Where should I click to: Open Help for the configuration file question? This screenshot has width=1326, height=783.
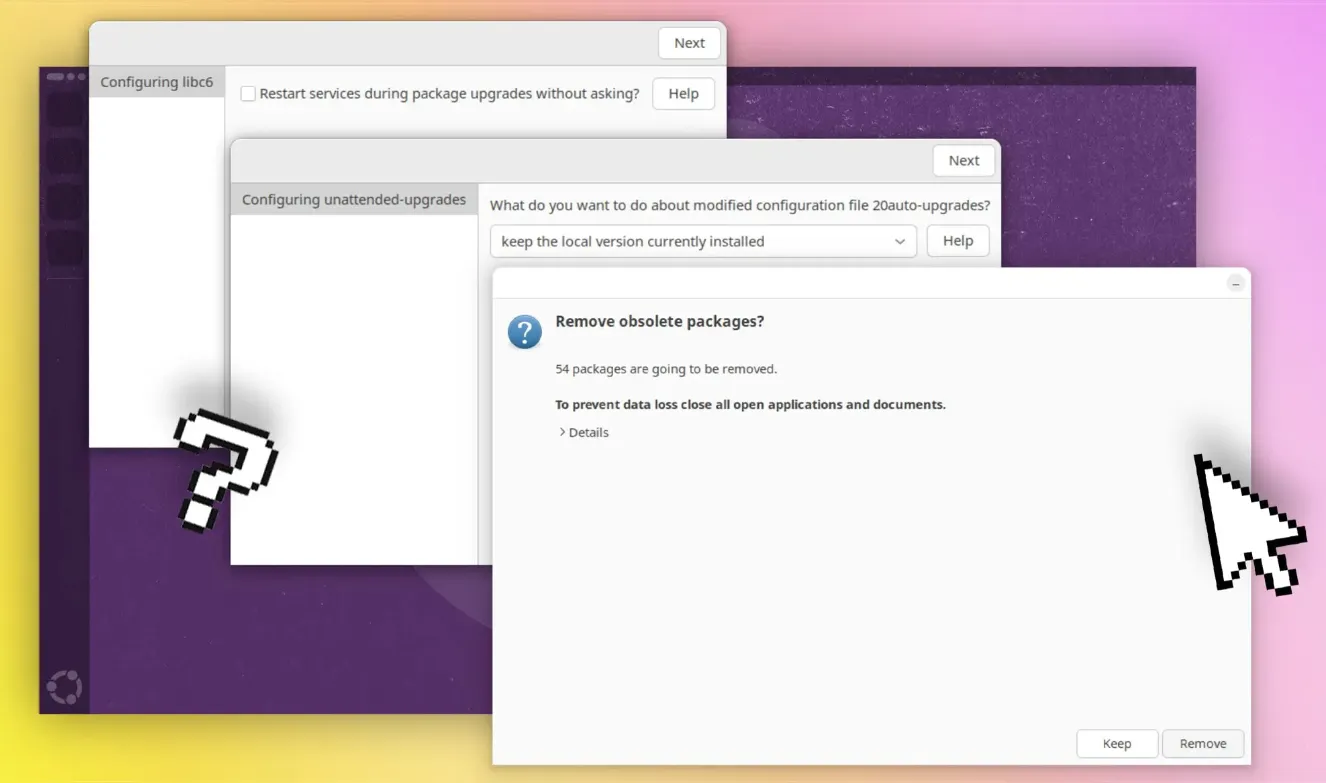click(x=957, y=241)
